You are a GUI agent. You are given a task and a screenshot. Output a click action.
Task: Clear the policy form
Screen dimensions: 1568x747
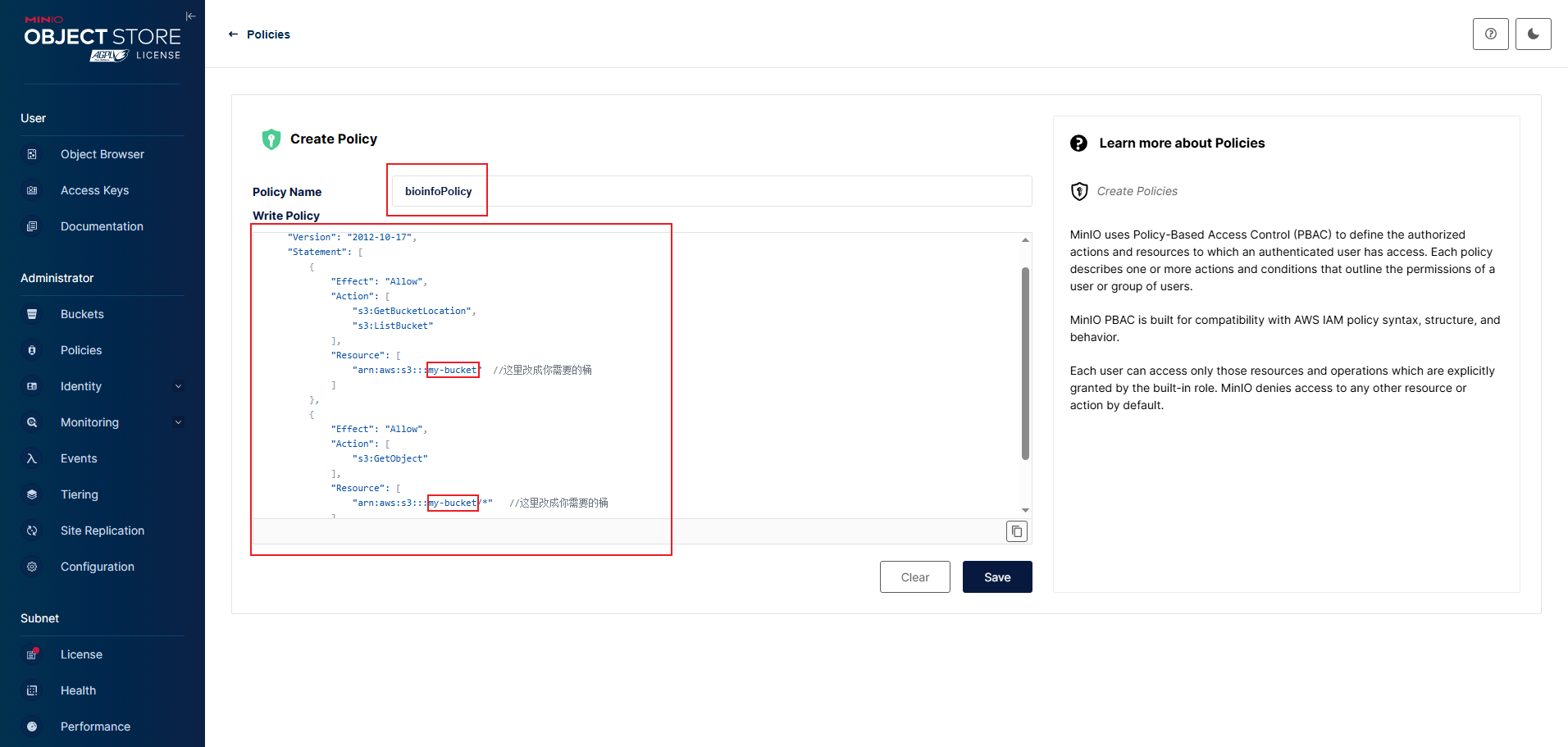[914, 577]
